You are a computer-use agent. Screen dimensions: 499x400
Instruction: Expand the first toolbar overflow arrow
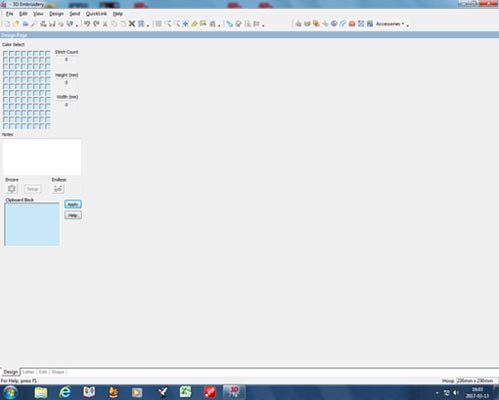point(77,25)
